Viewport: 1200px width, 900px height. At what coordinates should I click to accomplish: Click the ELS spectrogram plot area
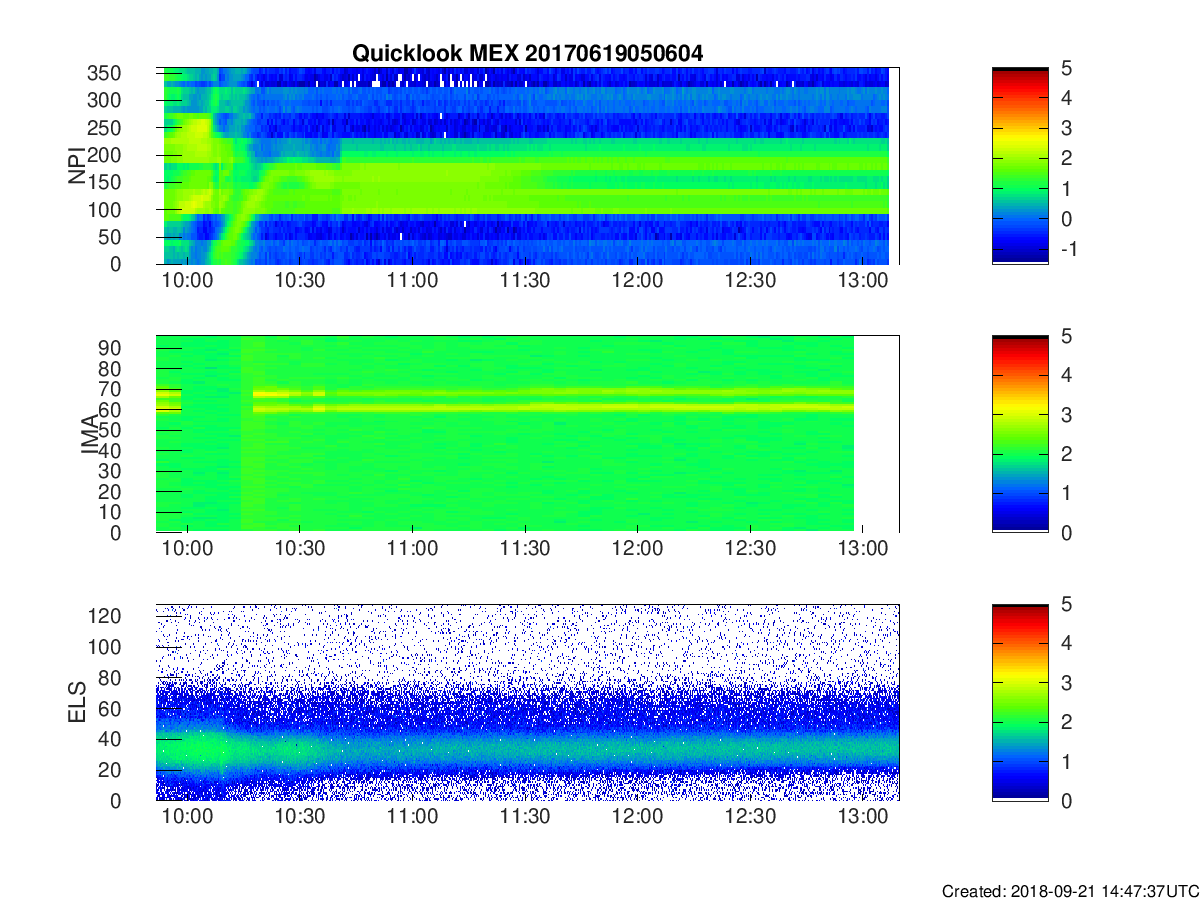[x=527, y=702]
